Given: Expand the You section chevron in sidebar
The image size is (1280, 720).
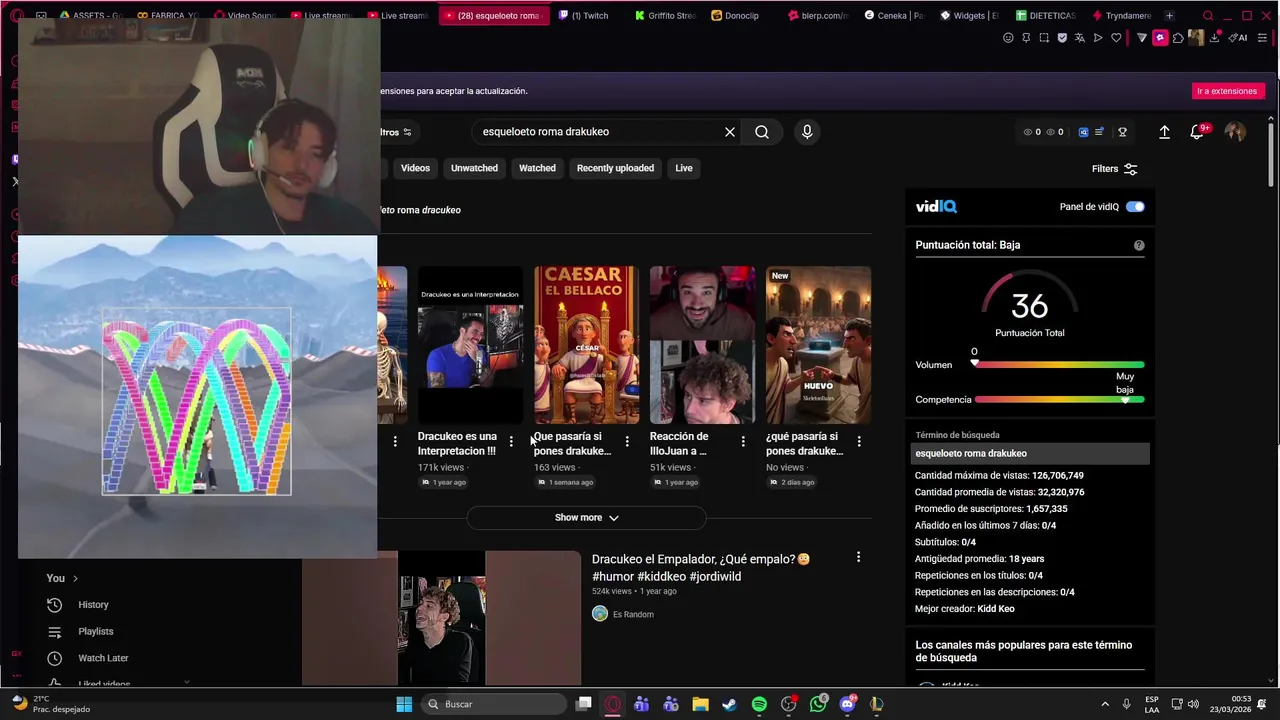Looking at the screenshot, I should tap(75, 578).
